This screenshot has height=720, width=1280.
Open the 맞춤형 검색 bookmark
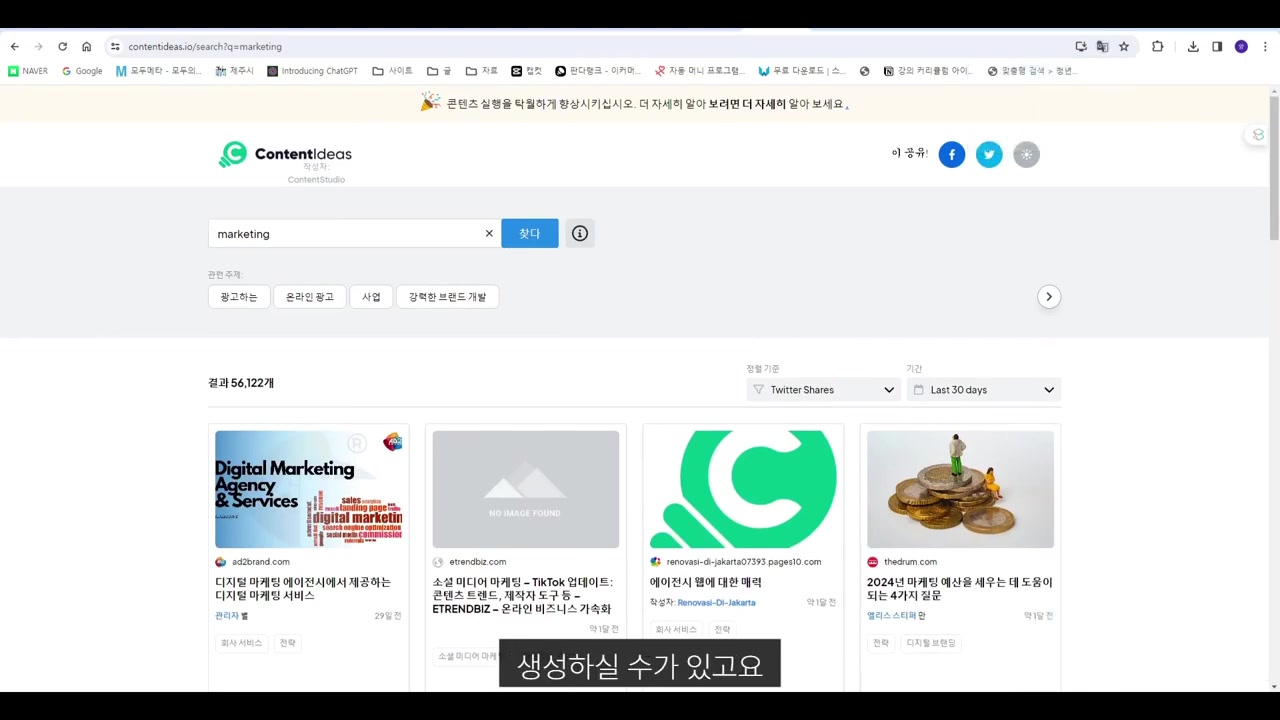click(x=1031, y=71)
